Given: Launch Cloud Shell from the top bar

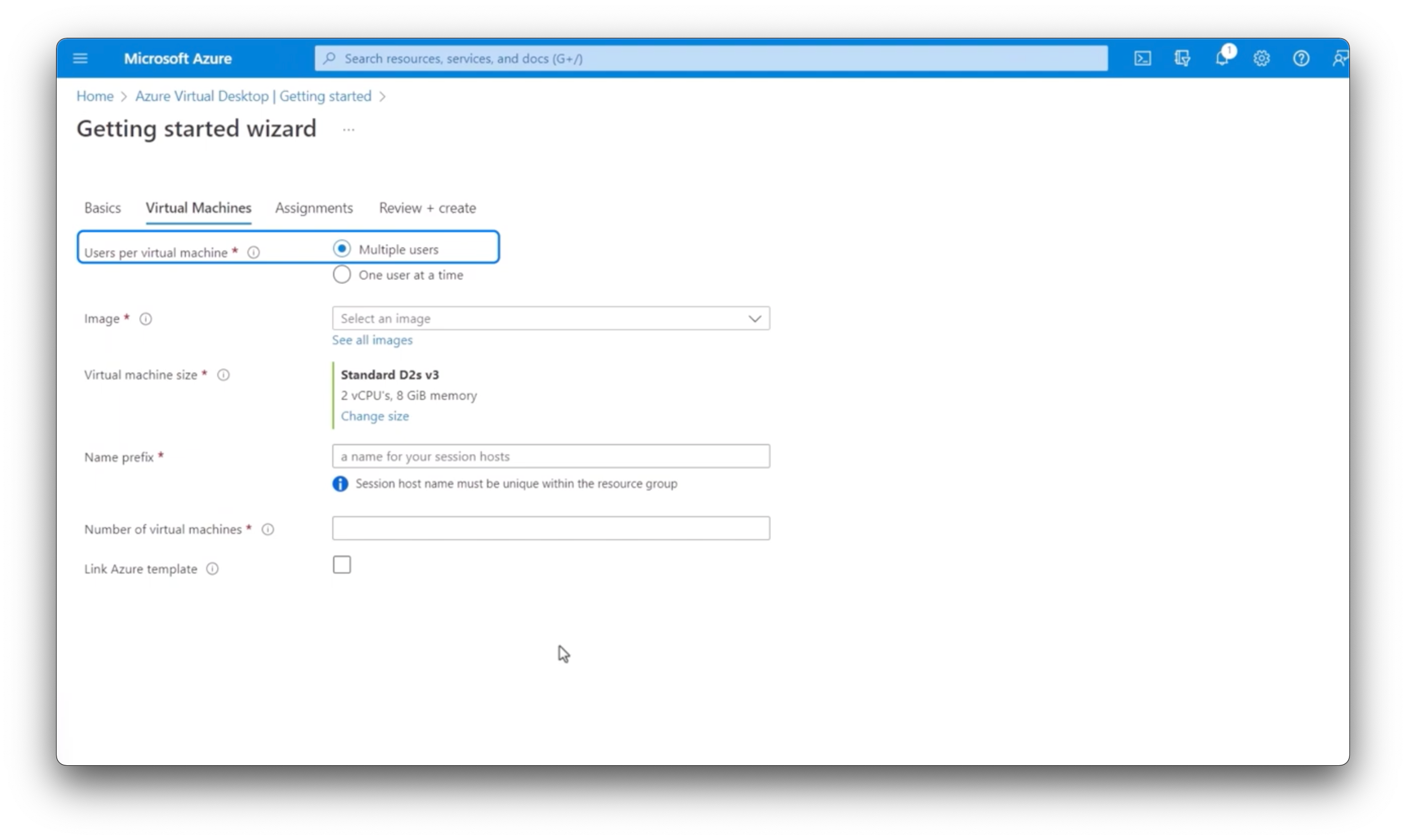Looking at the screenshot, I should [x=1142, y=58].
